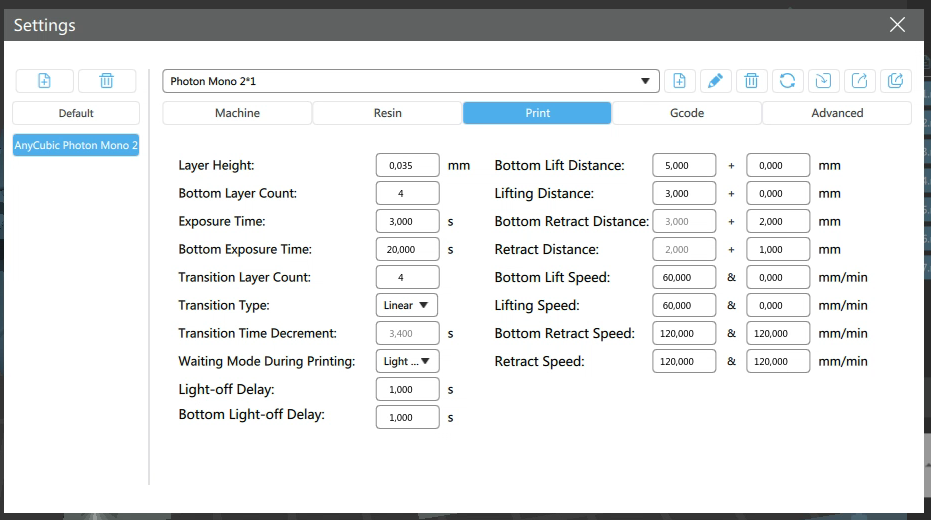Expand the Waiting Mode During Printing dropdown
Screen dimensions: 931x520
click(x=407, y=361)
